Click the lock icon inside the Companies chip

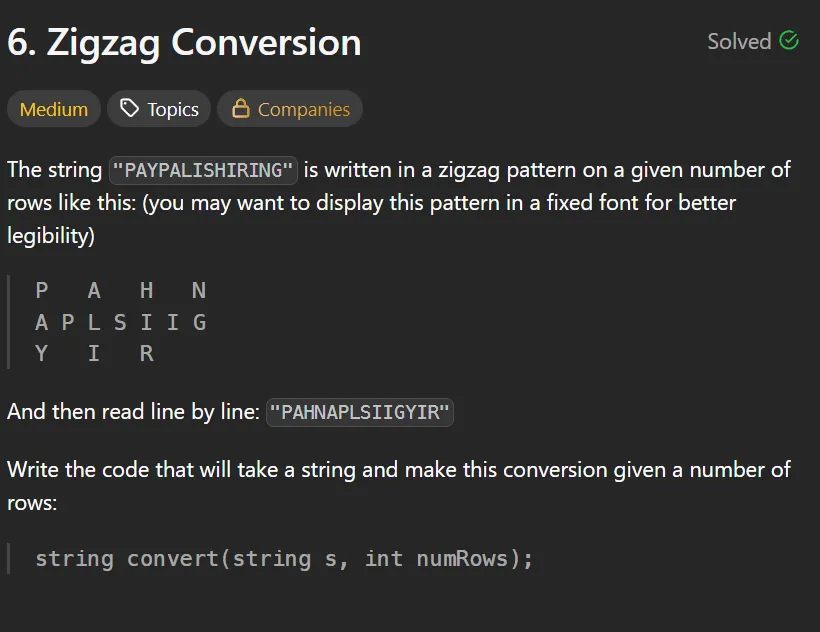click(x=240, y=108)
